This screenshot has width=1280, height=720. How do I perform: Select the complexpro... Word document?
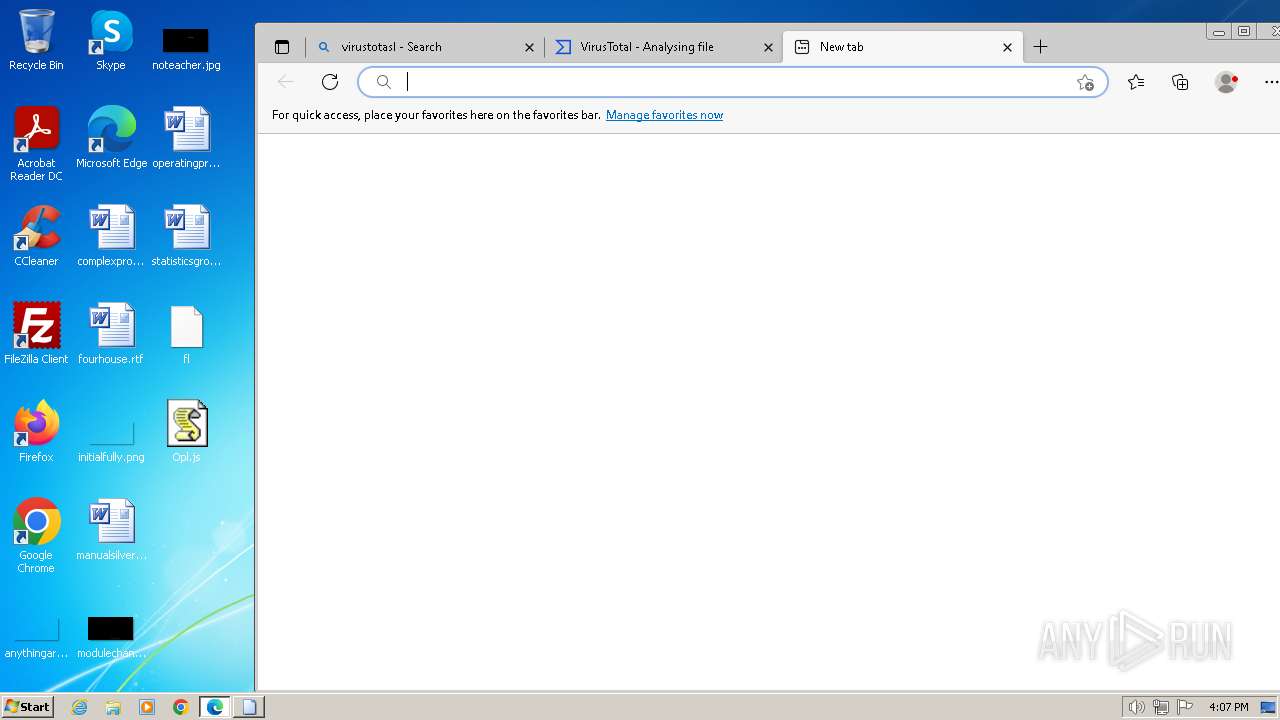coord(111,236)
